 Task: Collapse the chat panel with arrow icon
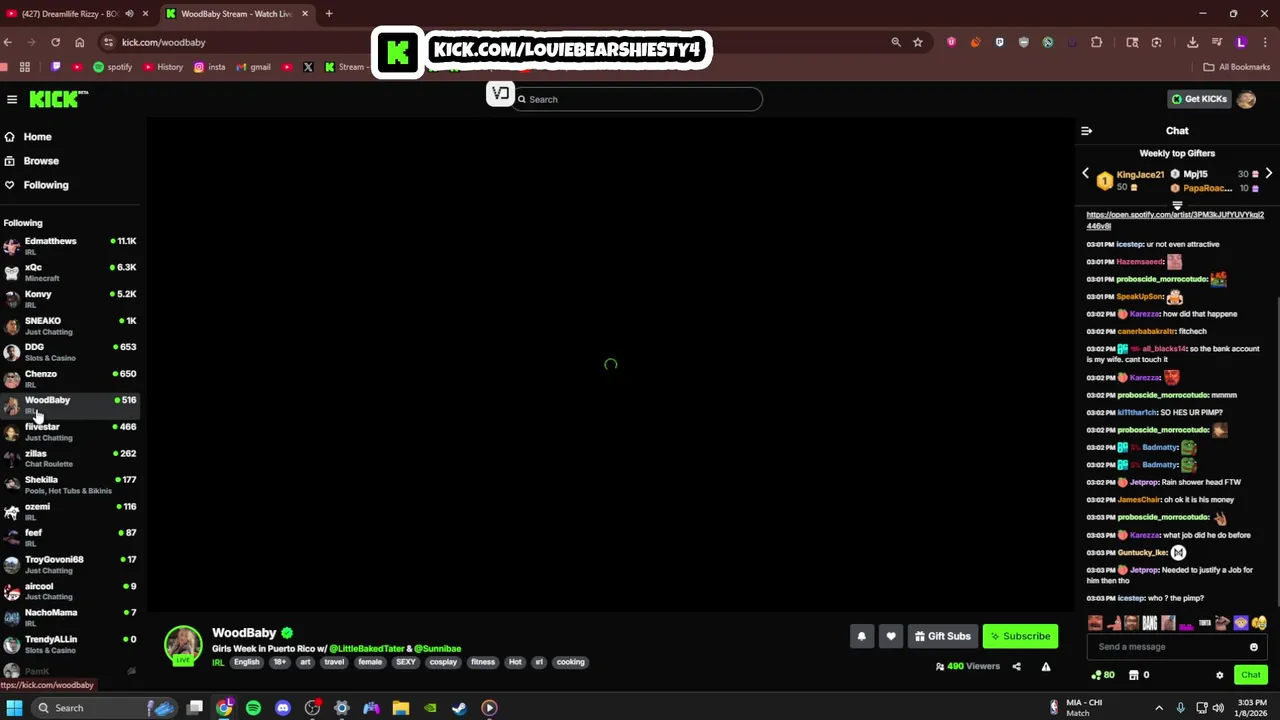pos(1086,131)
